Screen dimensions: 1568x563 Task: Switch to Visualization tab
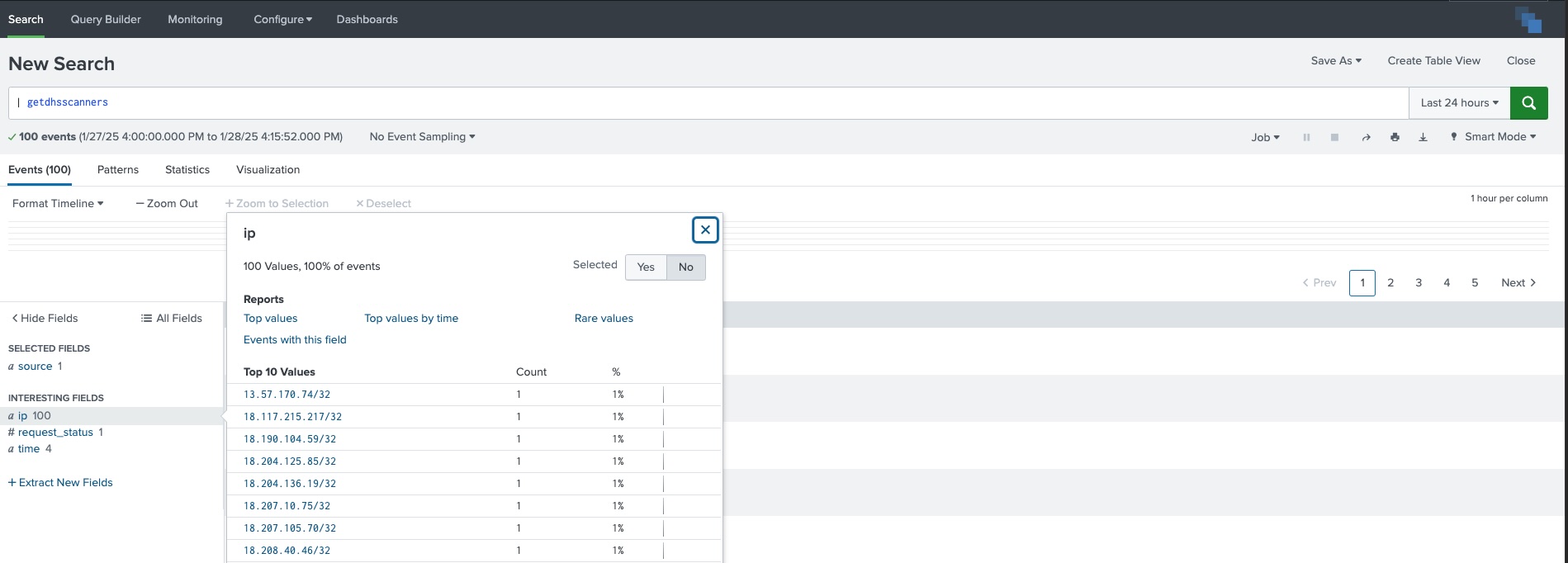(x=268, y=169)
